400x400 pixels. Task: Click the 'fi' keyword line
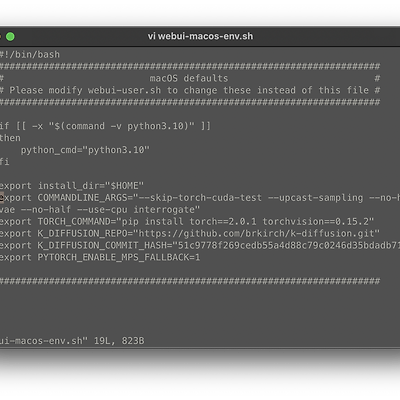point(5,162)
